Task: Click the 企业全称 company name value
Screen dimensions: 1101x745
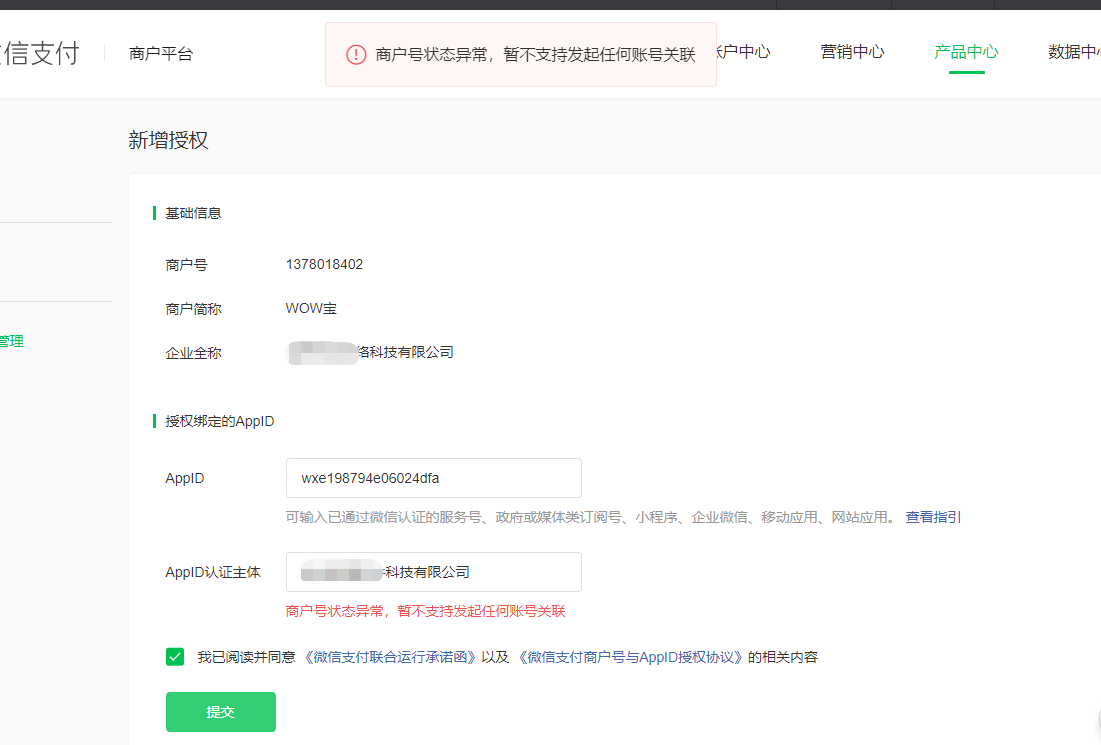Action: pos(371,352)
